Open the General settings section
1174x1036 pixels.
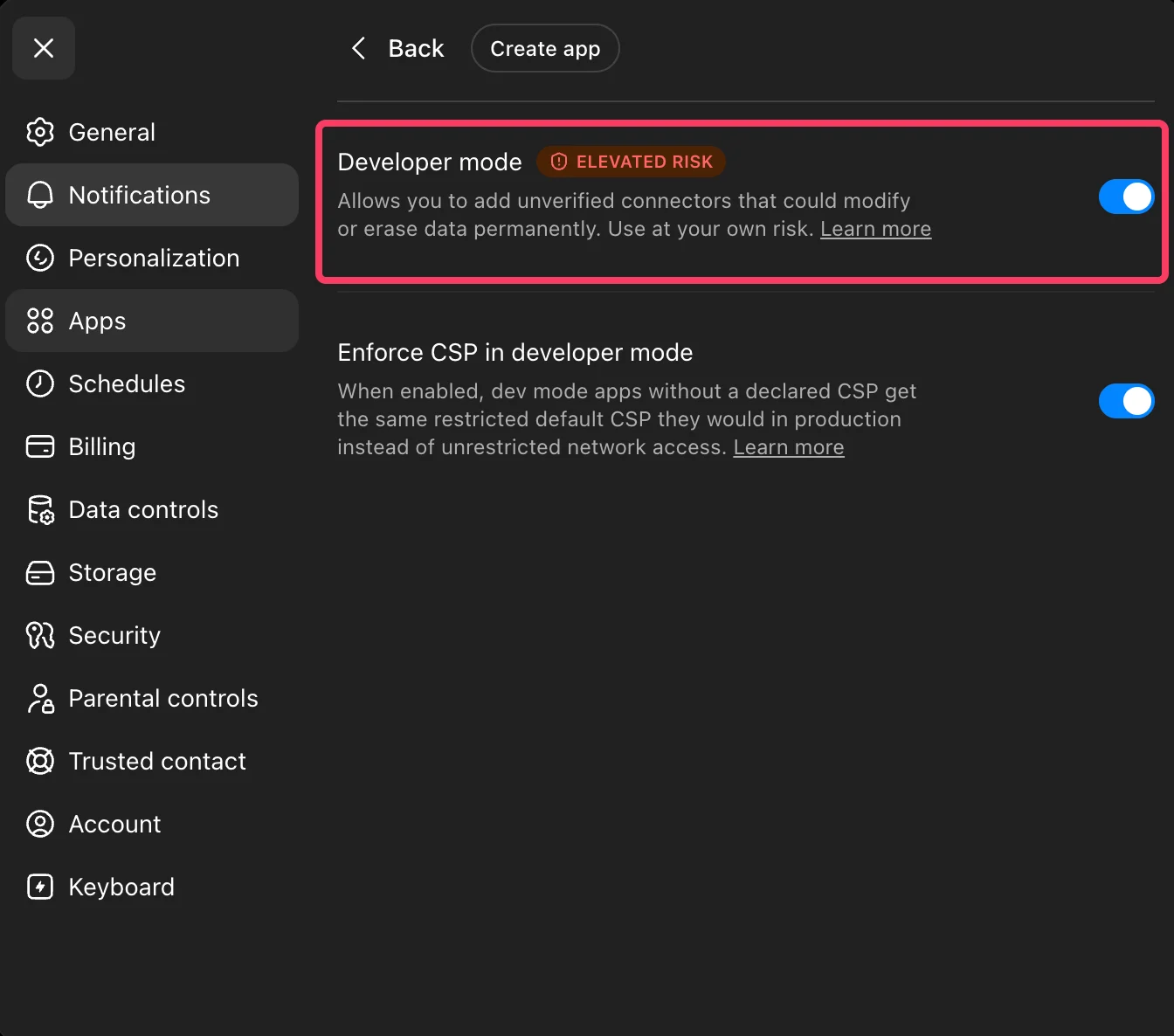coord(152,132)
